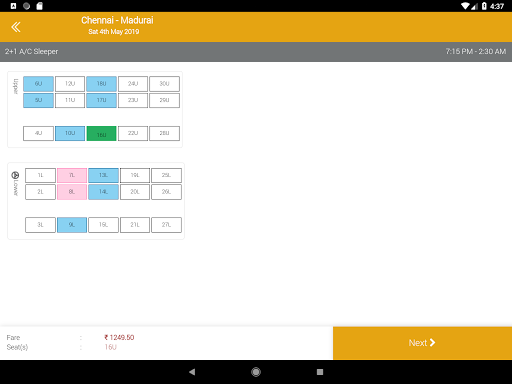This screenshot has height=384, width=512.
Task: Choose booked upper seat 10U
Action: [x=70, y=133]
